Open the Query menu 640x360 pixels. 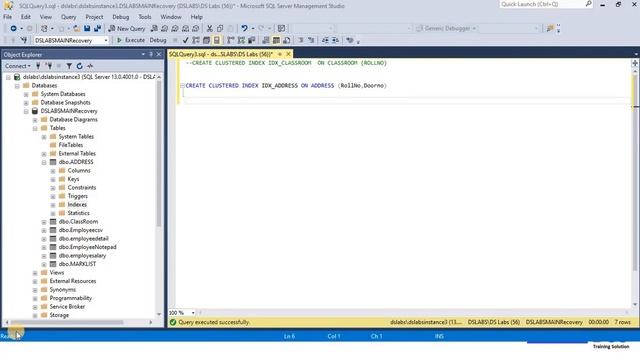point(69,17)
